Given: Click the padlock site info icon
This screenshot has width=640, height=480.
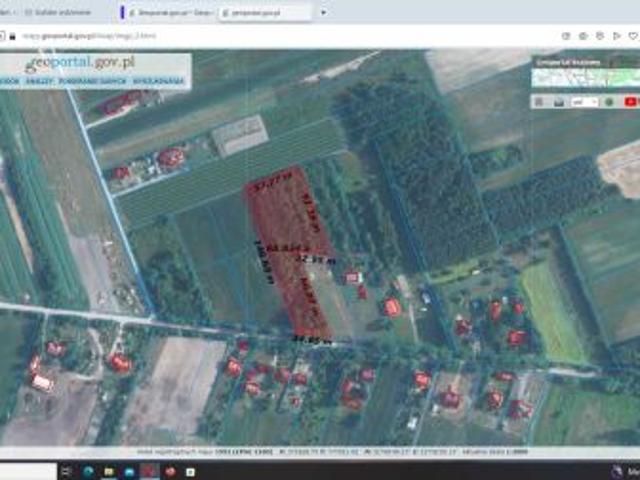Looking at the screenshot, I should point(10,35).
